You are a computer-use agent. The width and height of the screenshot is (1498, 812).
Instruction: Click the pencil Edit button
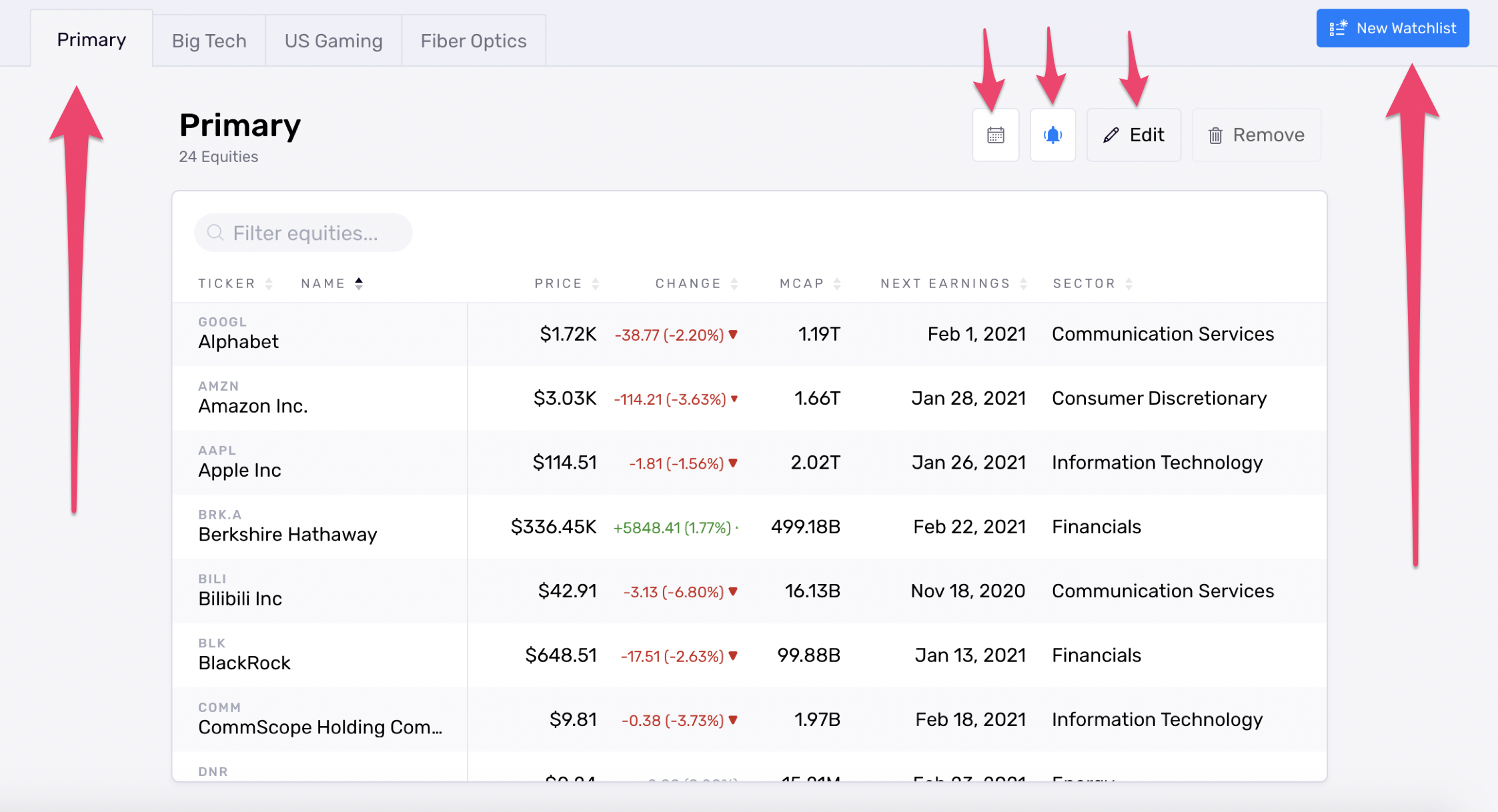(x=1134, y=135)
